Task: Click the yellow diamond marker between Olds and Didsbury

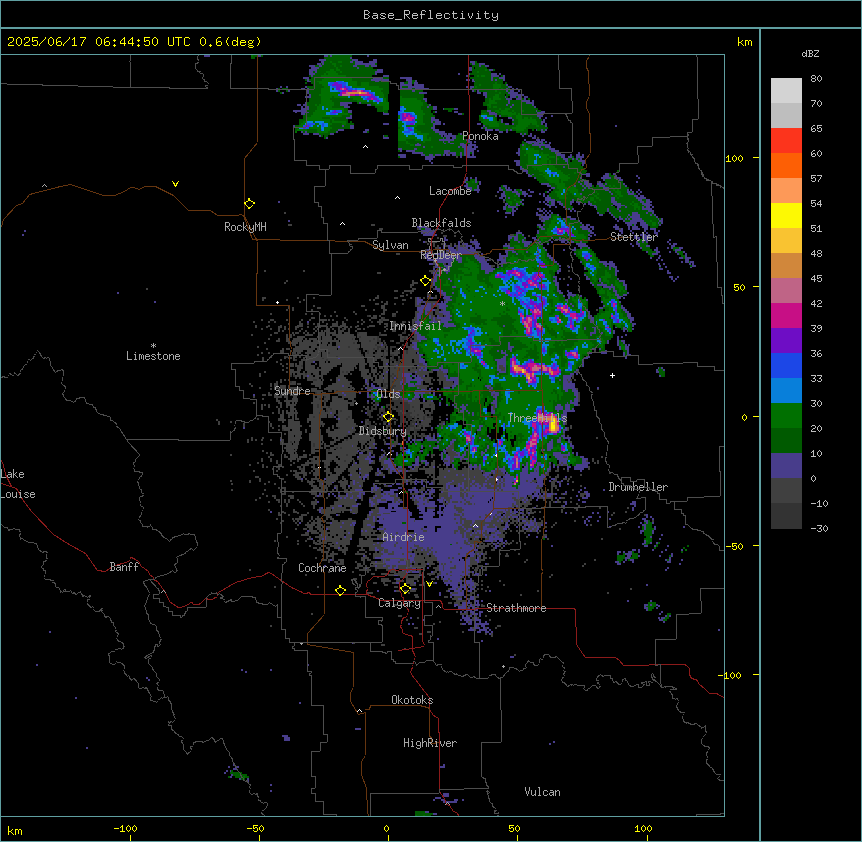Action: (388, 417)
